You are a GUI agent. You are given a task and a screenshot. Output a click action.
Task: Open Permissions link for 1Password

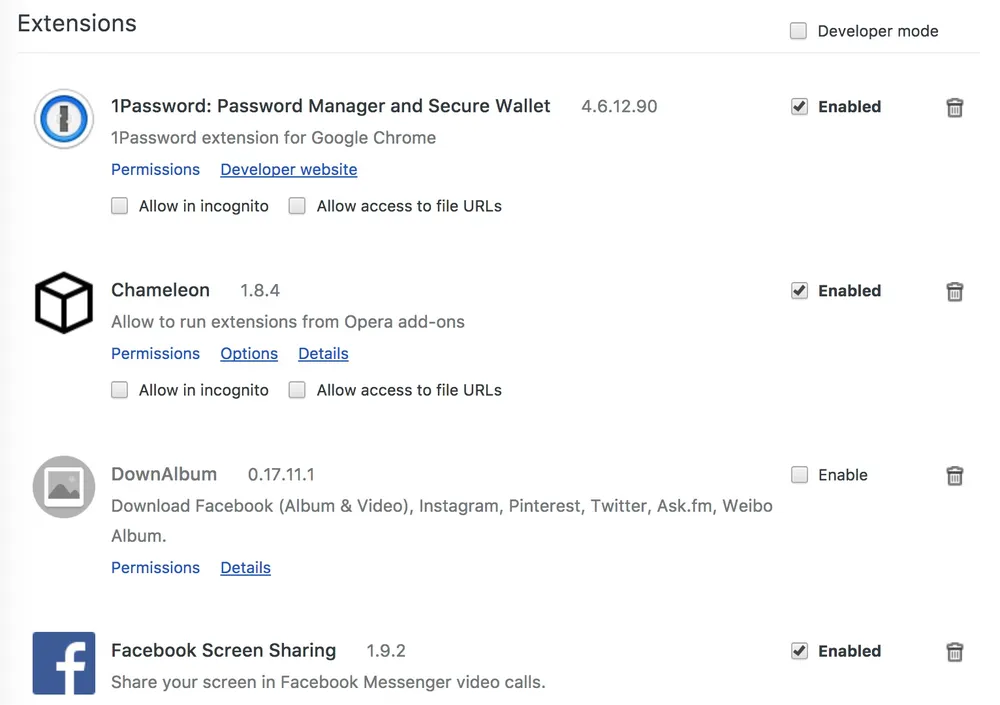156,169
